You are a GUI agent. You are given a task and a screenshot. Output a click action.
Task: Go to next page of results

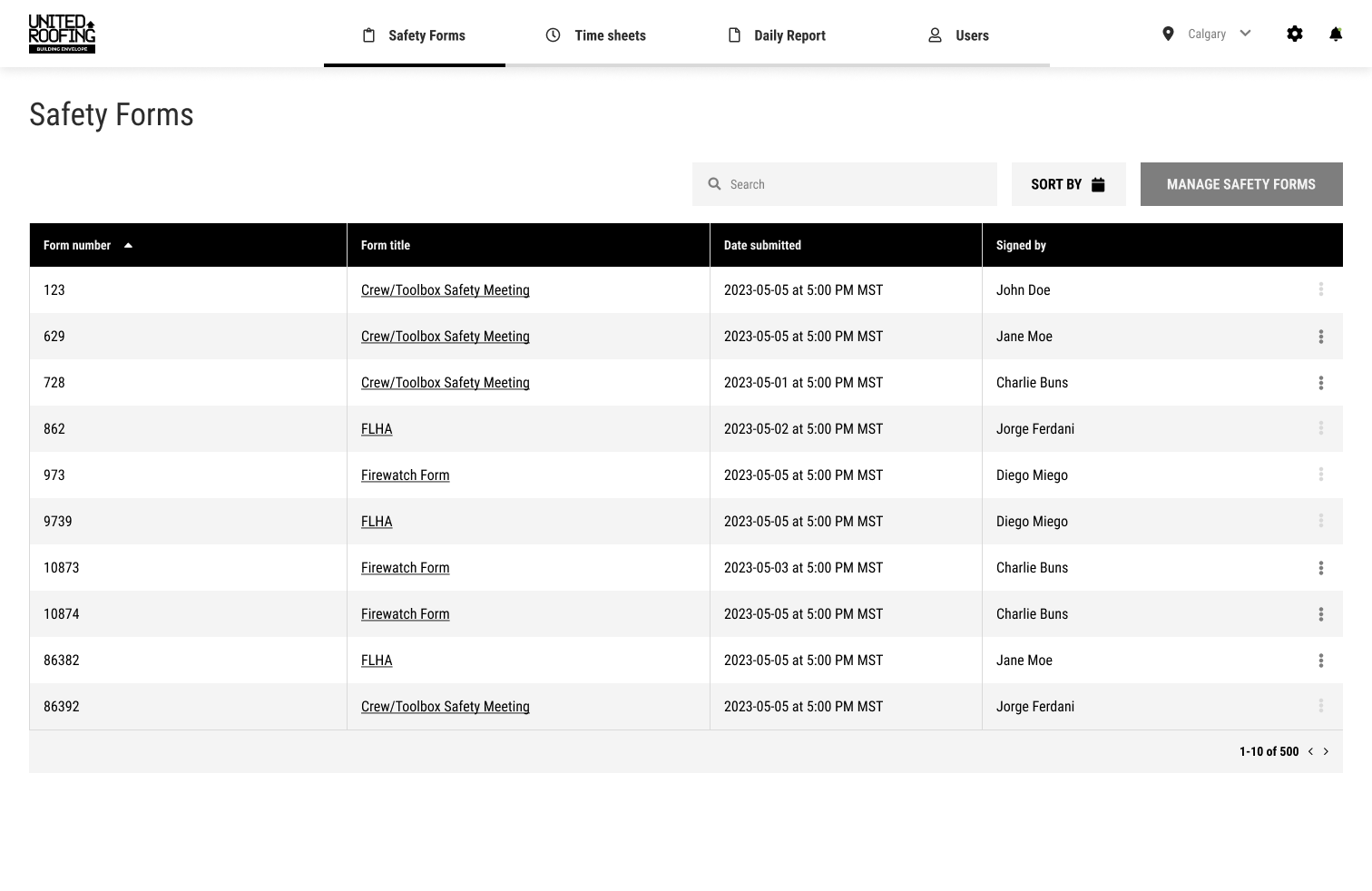point(1326,751)
